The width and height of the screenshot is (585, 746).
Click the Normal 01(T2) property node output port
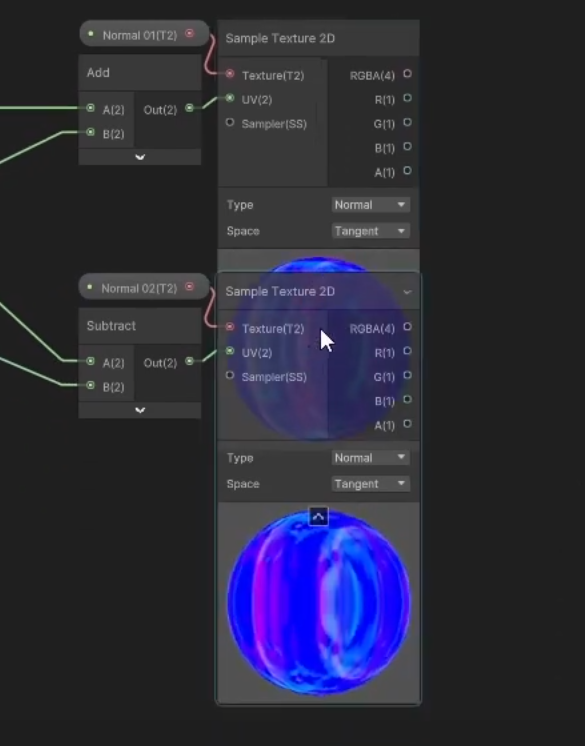(190, 33)
